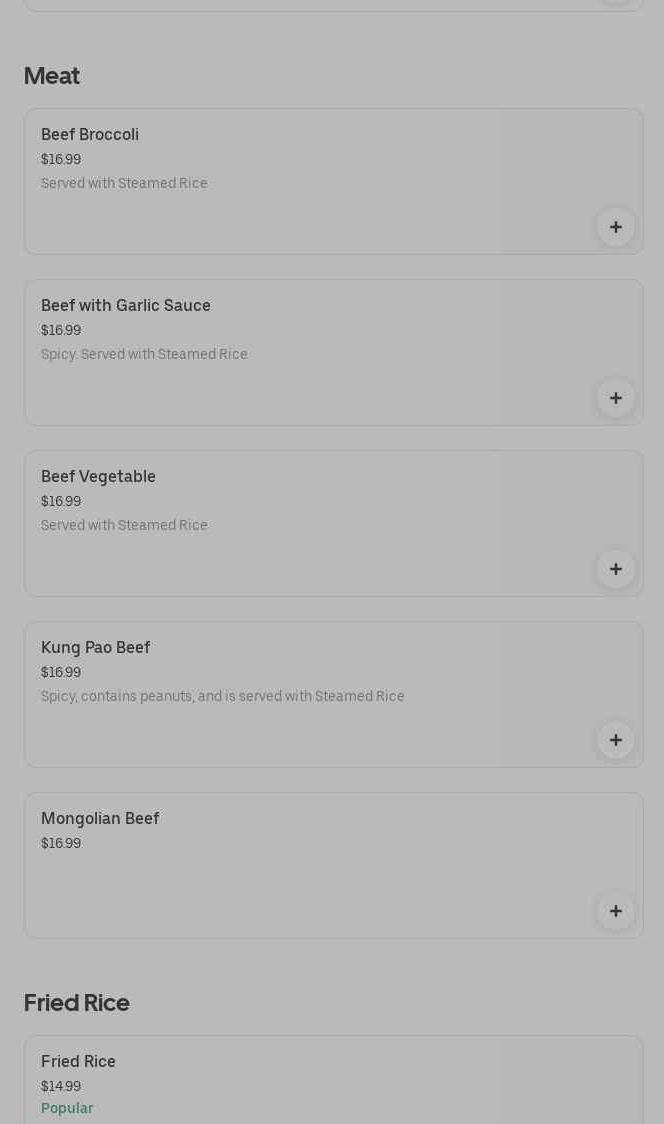Select the Beef Vegetable item name
The height and width of the screenshot is (1124, 664).
[98, 477]
